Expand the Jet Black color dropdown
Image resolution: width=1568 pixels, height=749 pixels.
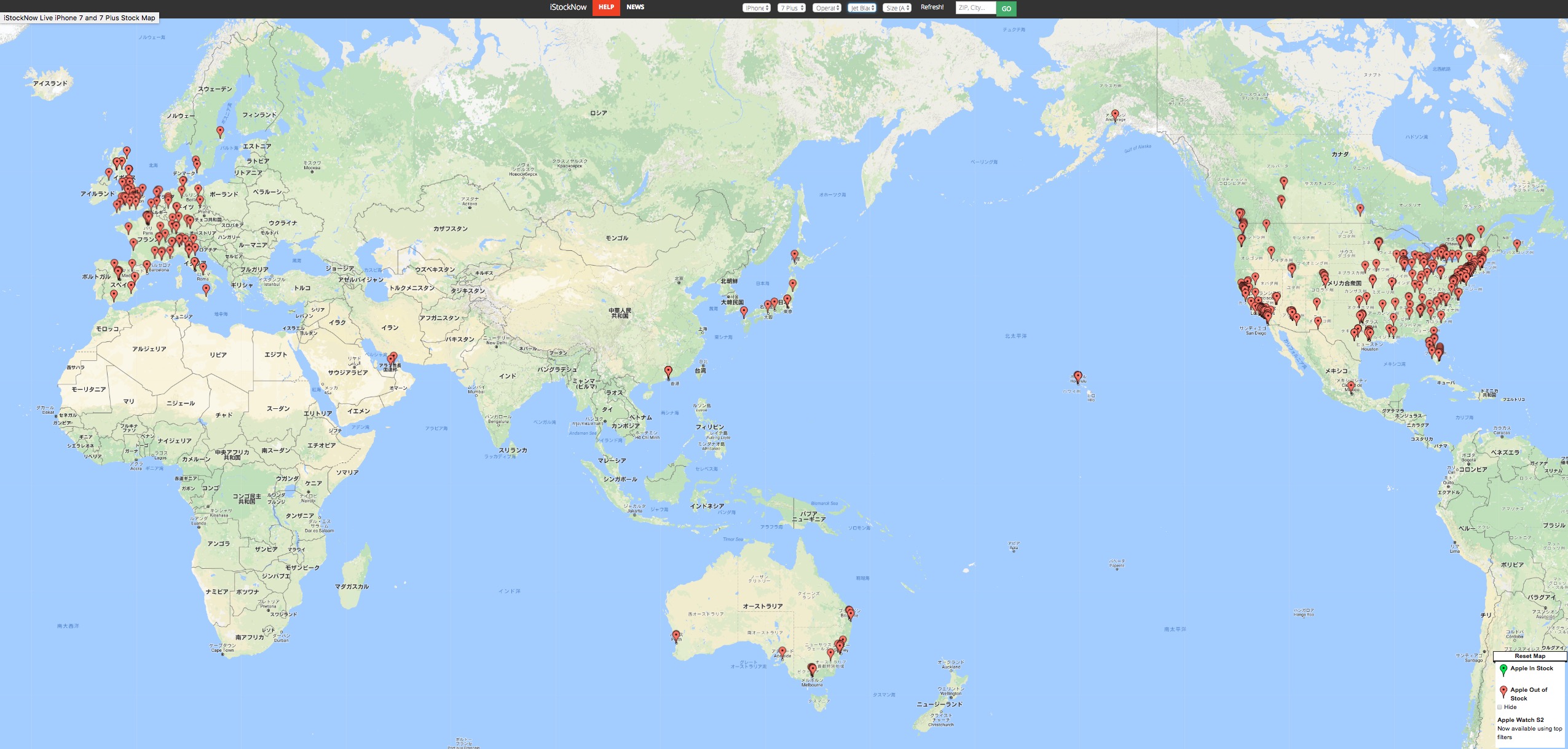pyautogui.click(x=861, y=8)
